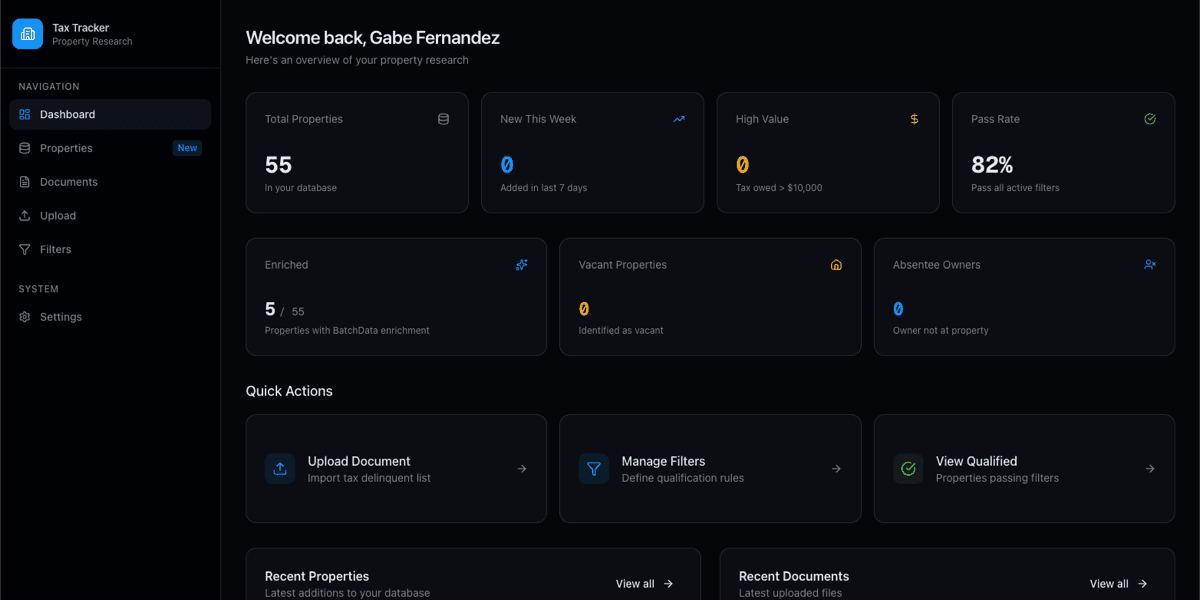Open Properties in the sidebar navigation
This screenshot has height=600, width=1200.
[66, 148]
